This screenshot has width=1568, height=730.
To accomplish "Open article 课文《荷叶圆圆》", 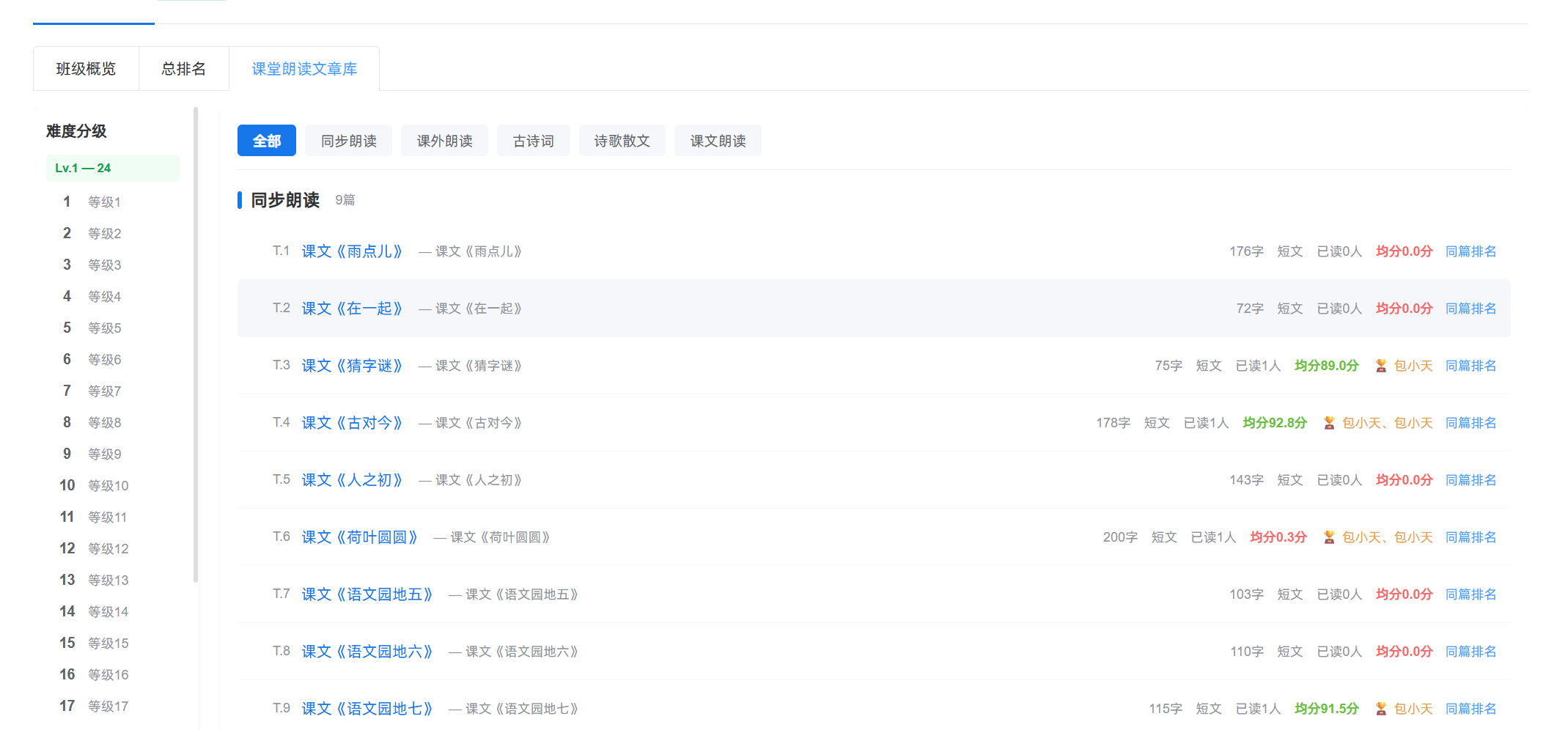I will (x=360, y=537).
